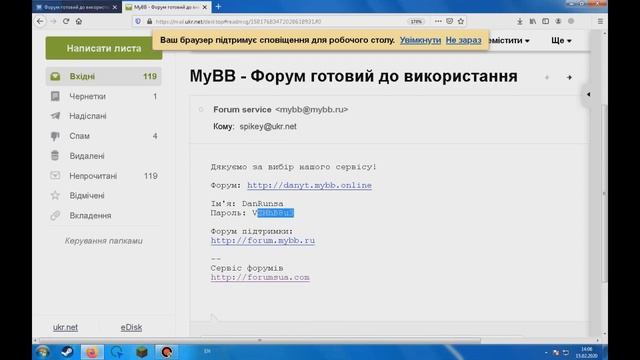Open the ukr.net link at bottom left
Image resolution: width=640 pixels, height=360 pixels.
pyautogui.click(x=65, y=327)
